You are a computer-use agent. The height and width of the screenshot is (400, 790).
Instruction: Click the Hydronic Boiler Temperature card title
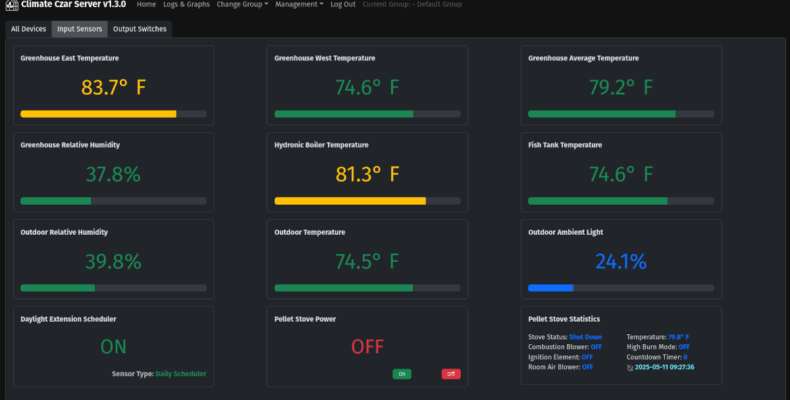(x=321, y=145)
